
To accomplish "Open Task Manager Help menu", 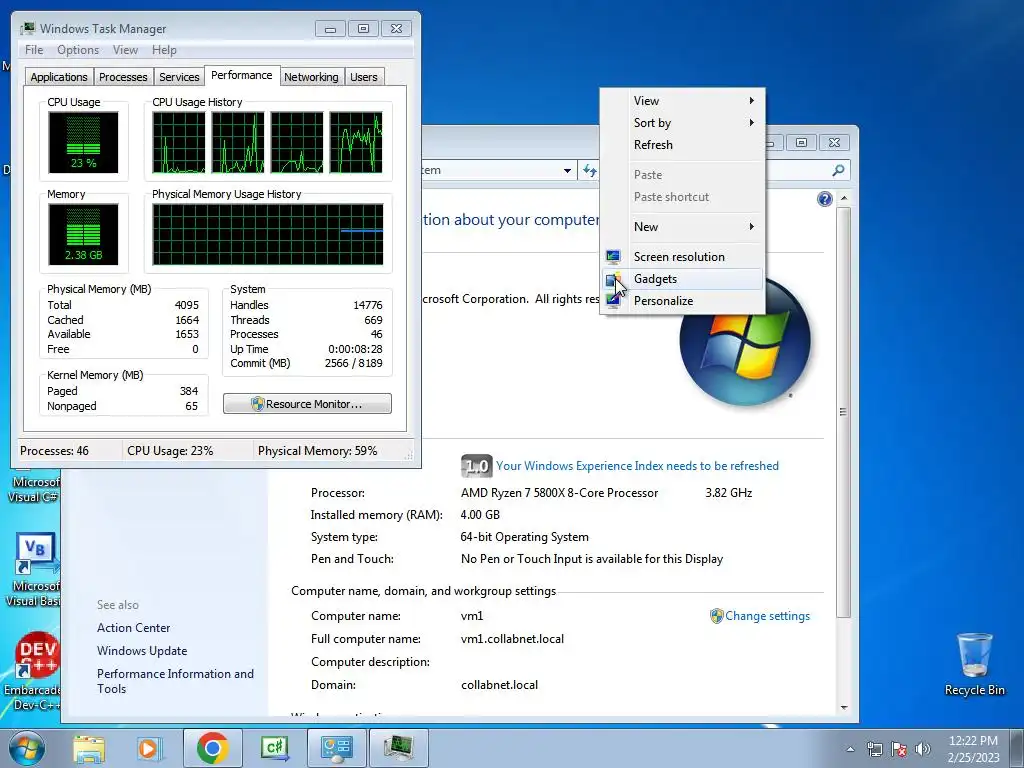I will pos(164,50).
